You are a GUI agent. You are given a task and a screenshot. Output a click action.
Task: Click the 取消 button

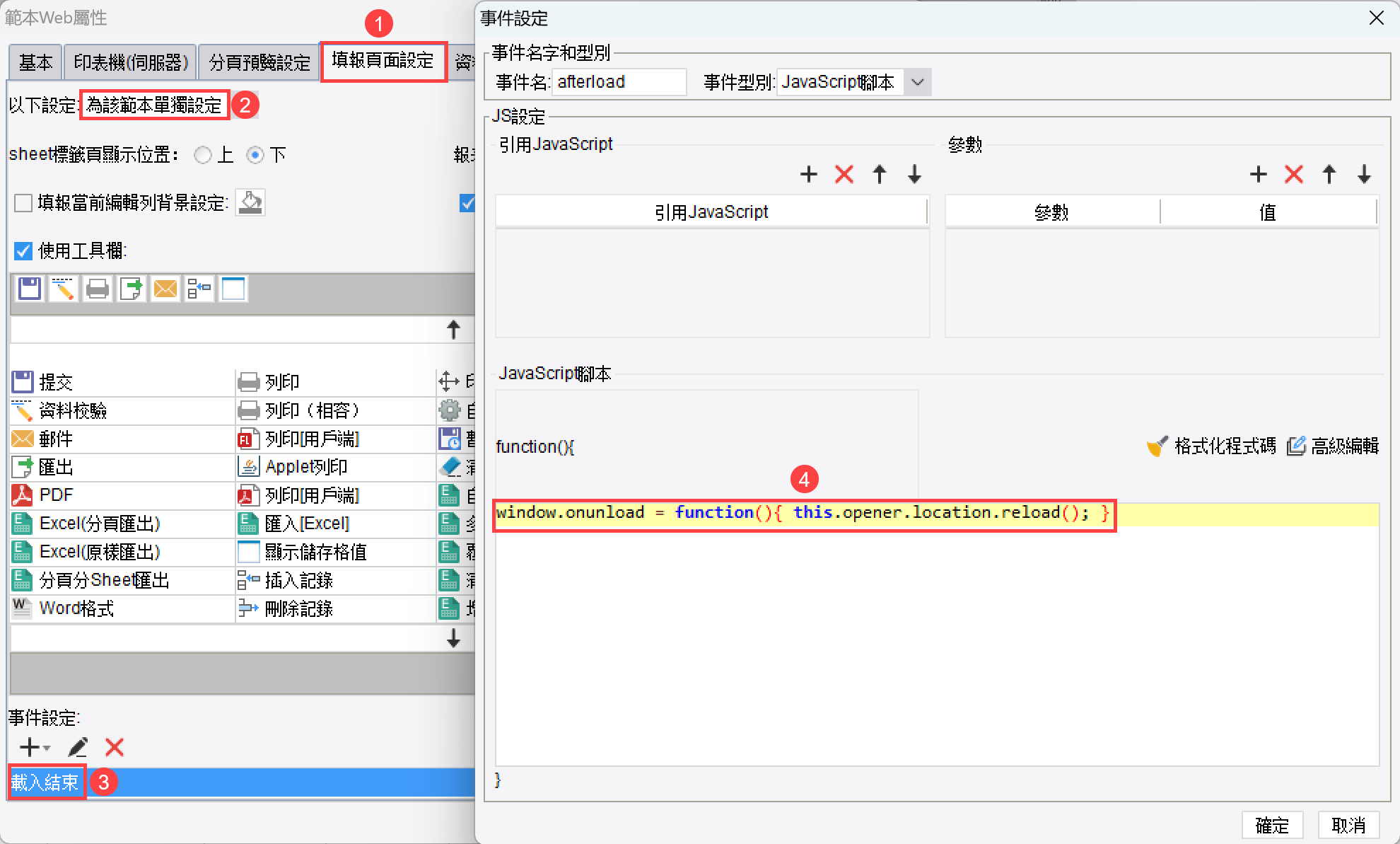pos(1349,825)
